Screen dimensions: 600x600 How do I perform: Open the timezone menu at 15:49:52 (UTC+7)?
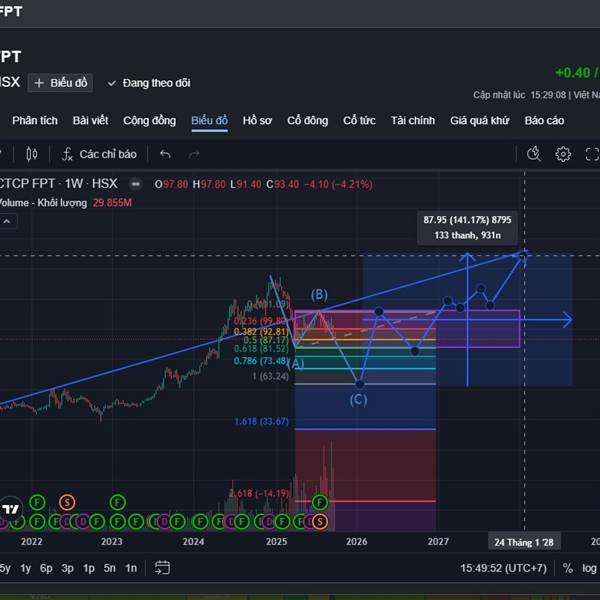point(504,568)
